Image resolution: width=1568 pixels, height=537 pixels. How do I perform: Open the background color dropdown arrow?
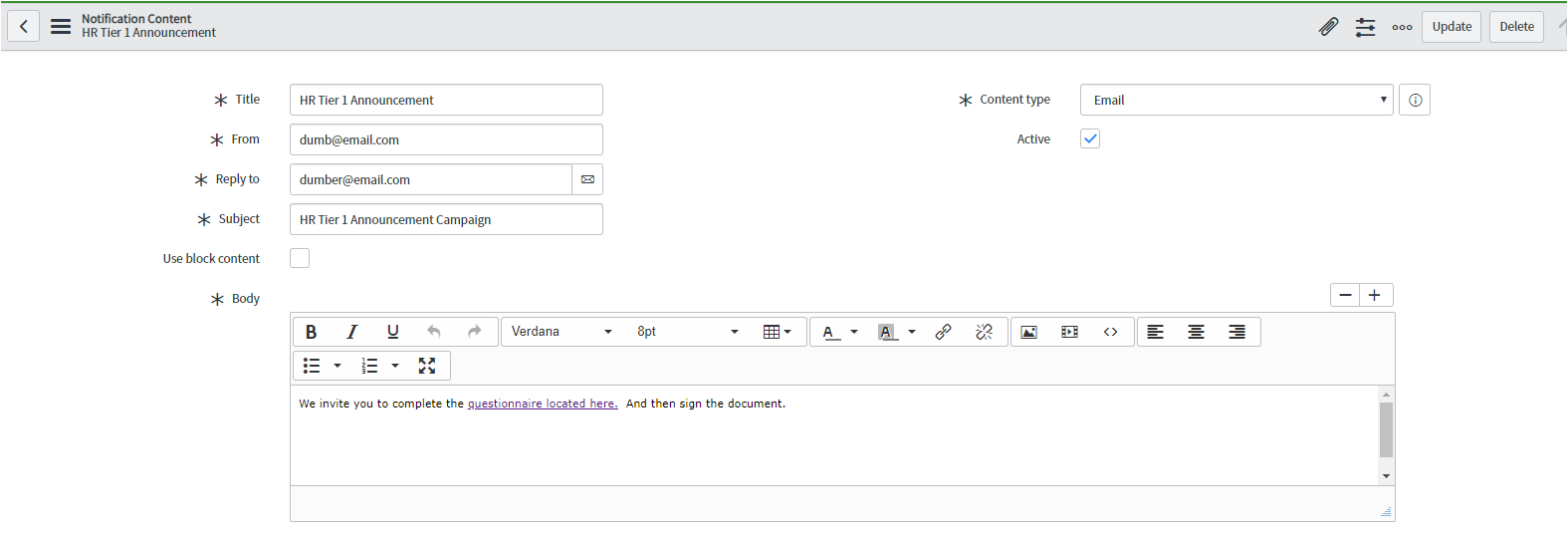[912, 332]
